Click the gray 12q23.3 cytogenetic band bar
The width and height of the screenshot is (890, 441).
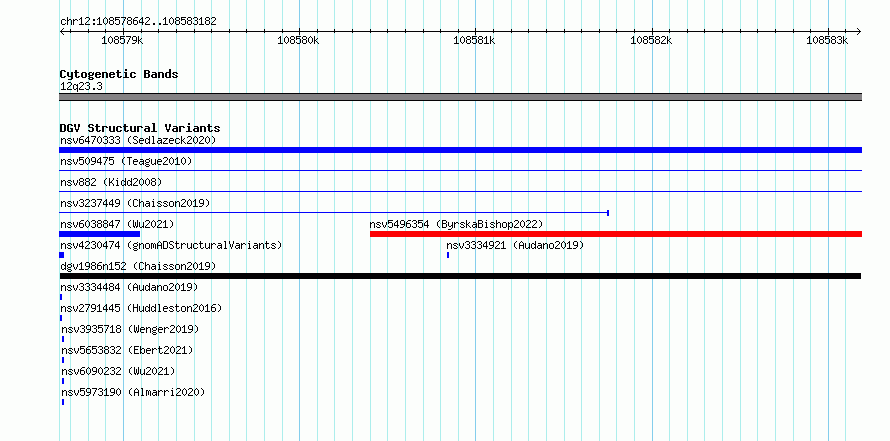[460, 97]
